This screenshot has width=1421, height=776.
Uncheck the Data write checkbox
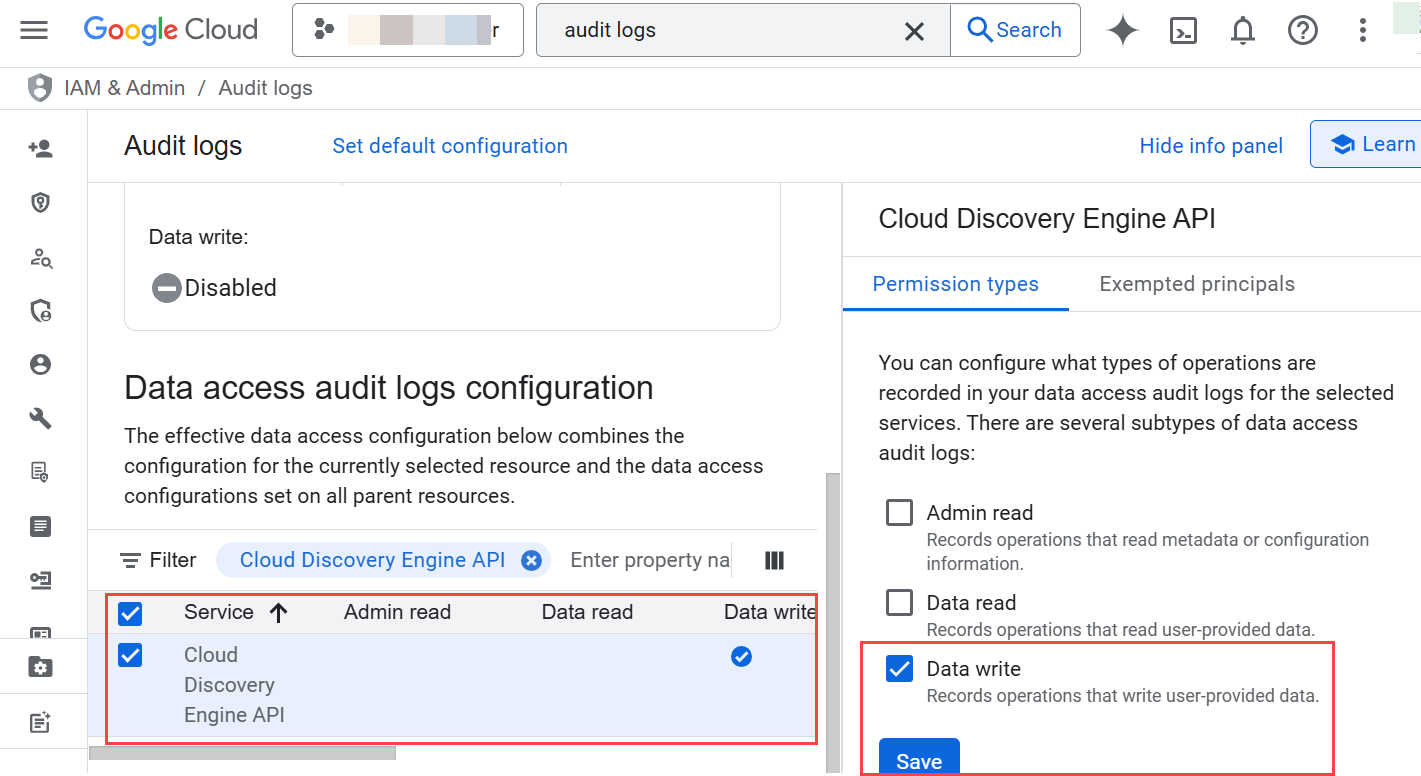[900, 669]
